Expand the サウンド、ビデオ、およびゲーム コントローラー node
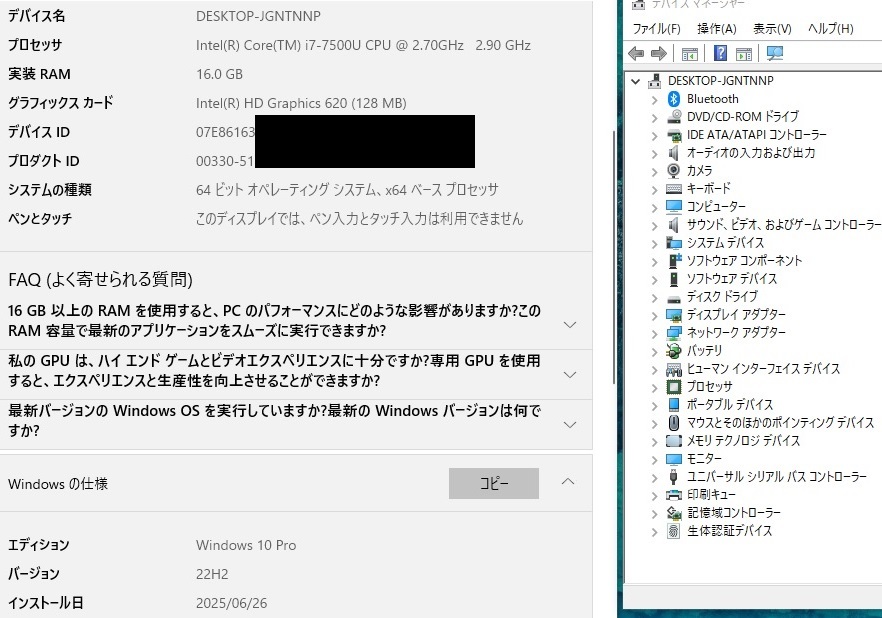This screenshot has height=618, width=882. point(654,225)
